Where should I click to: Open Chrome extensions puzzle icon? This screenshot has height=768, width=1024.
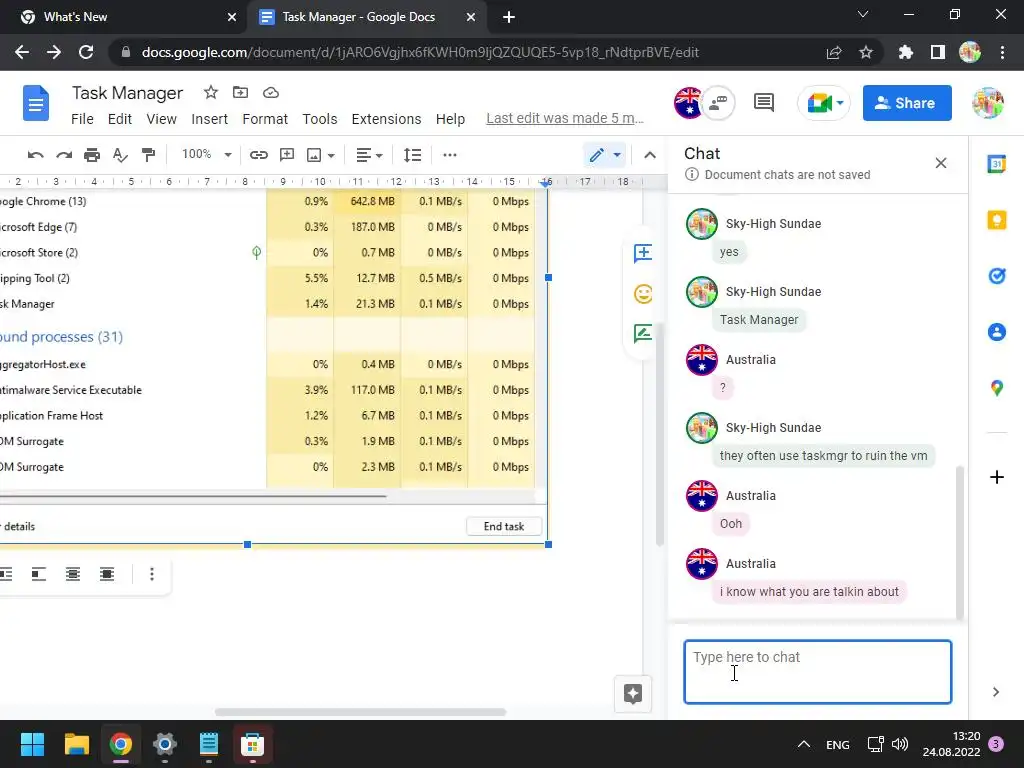906,52
